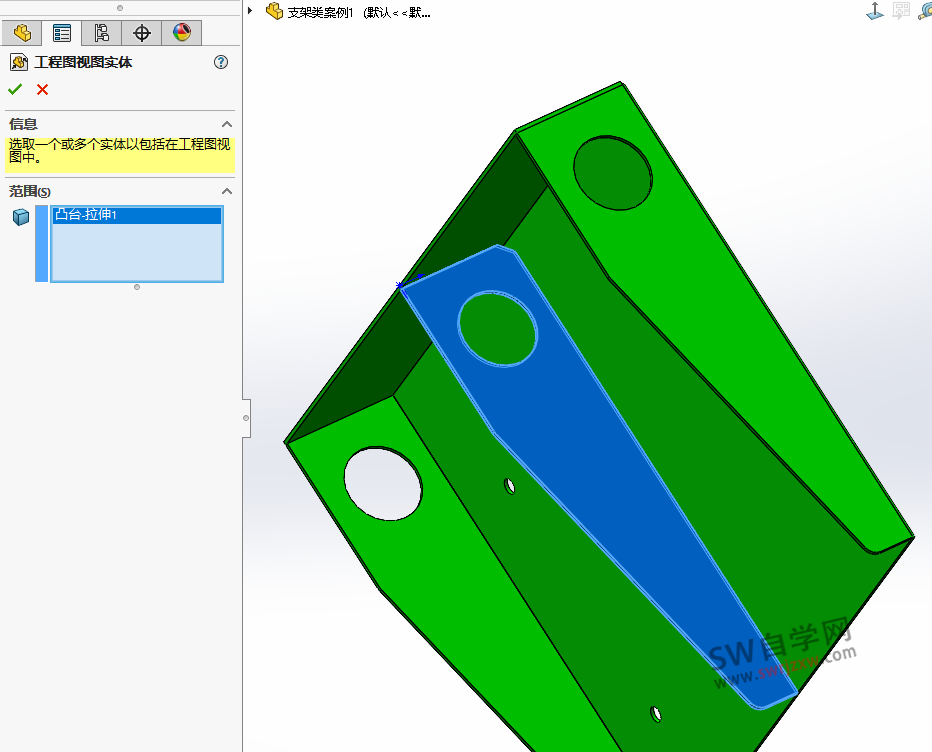Screen dimensions: 932x752
Task: Click the blue scope selection box icon
Action: (x=20, y=216)
